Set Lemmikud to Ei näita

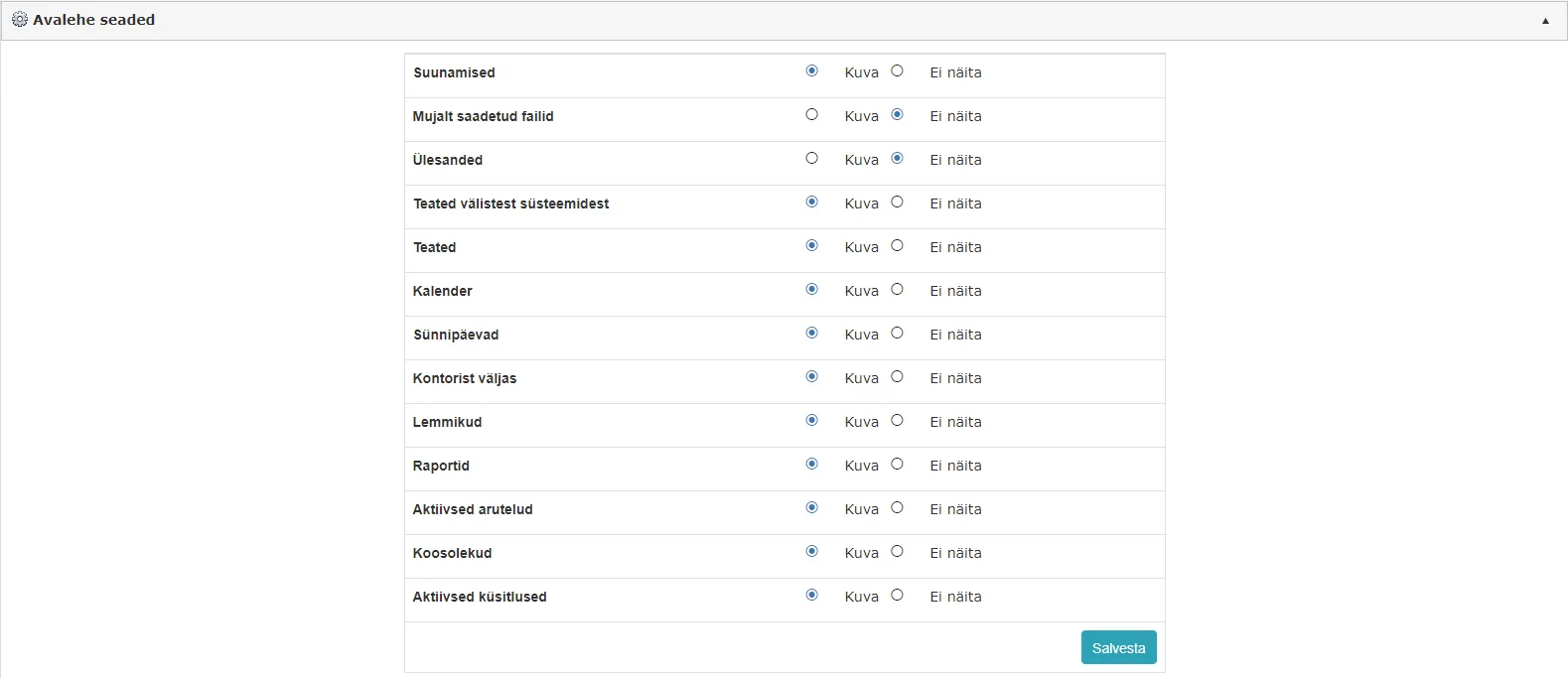pos(897,420)
